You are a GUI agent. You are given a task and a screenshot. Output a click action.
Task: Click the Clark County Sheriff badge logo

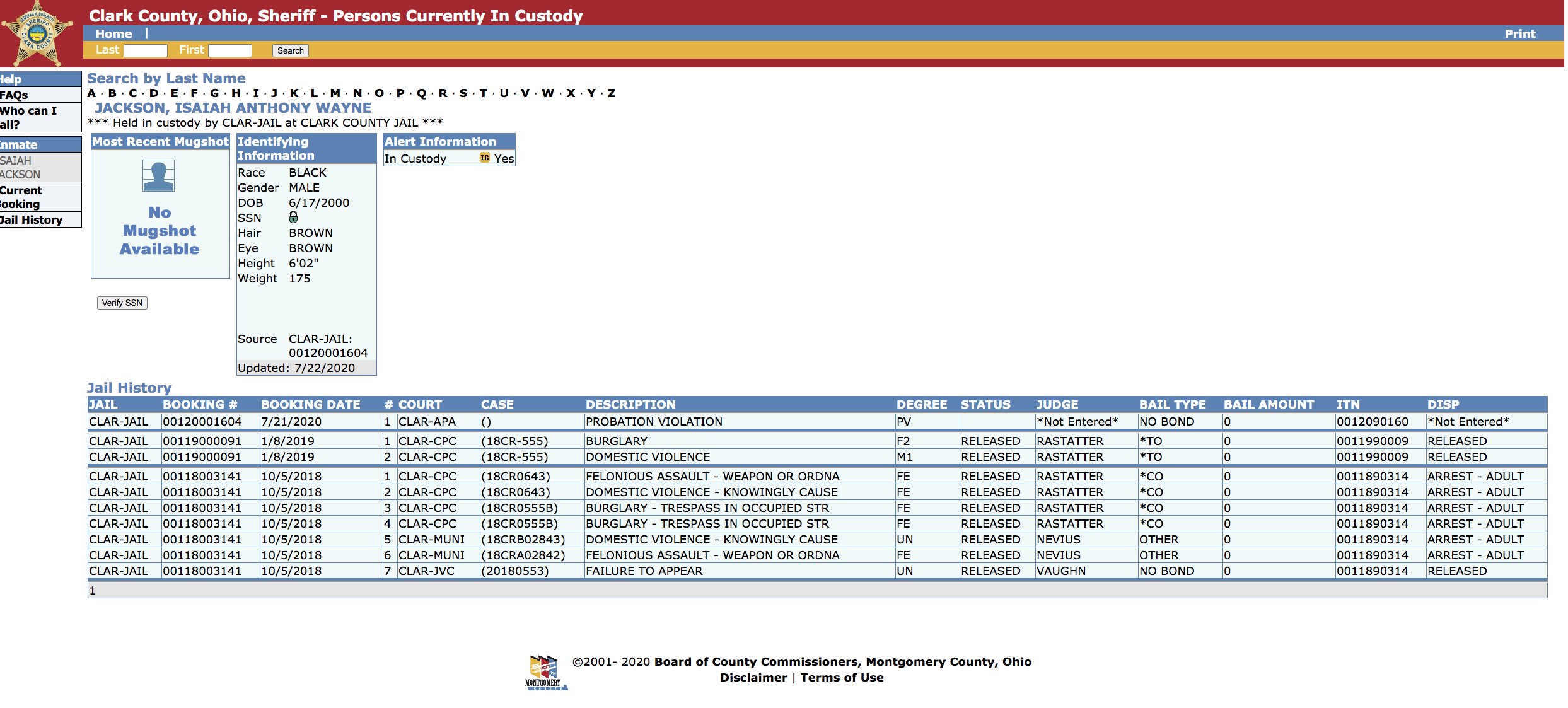(x=37, y=34)
